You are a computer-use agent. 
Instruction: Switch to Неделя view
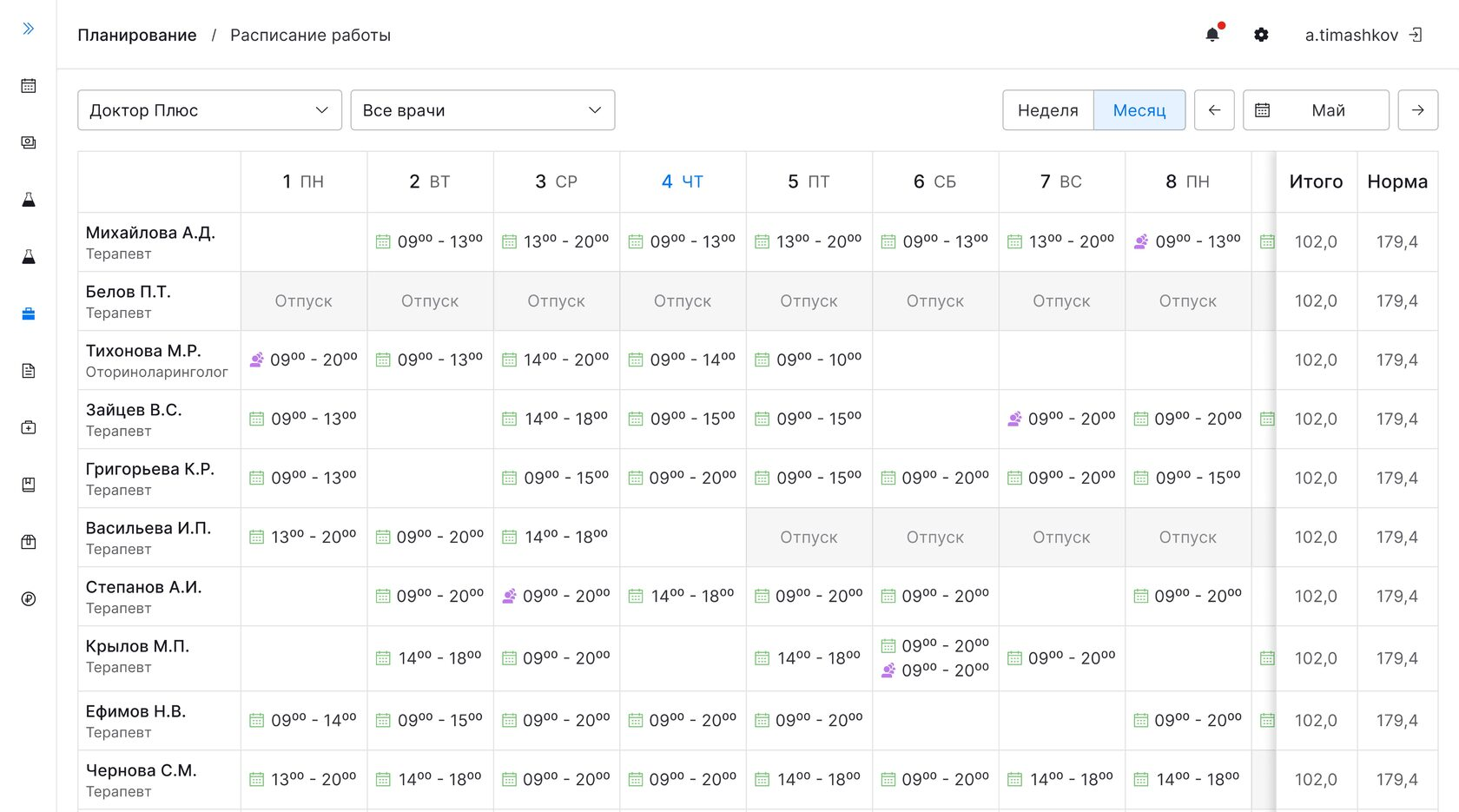coord(1047,110)
